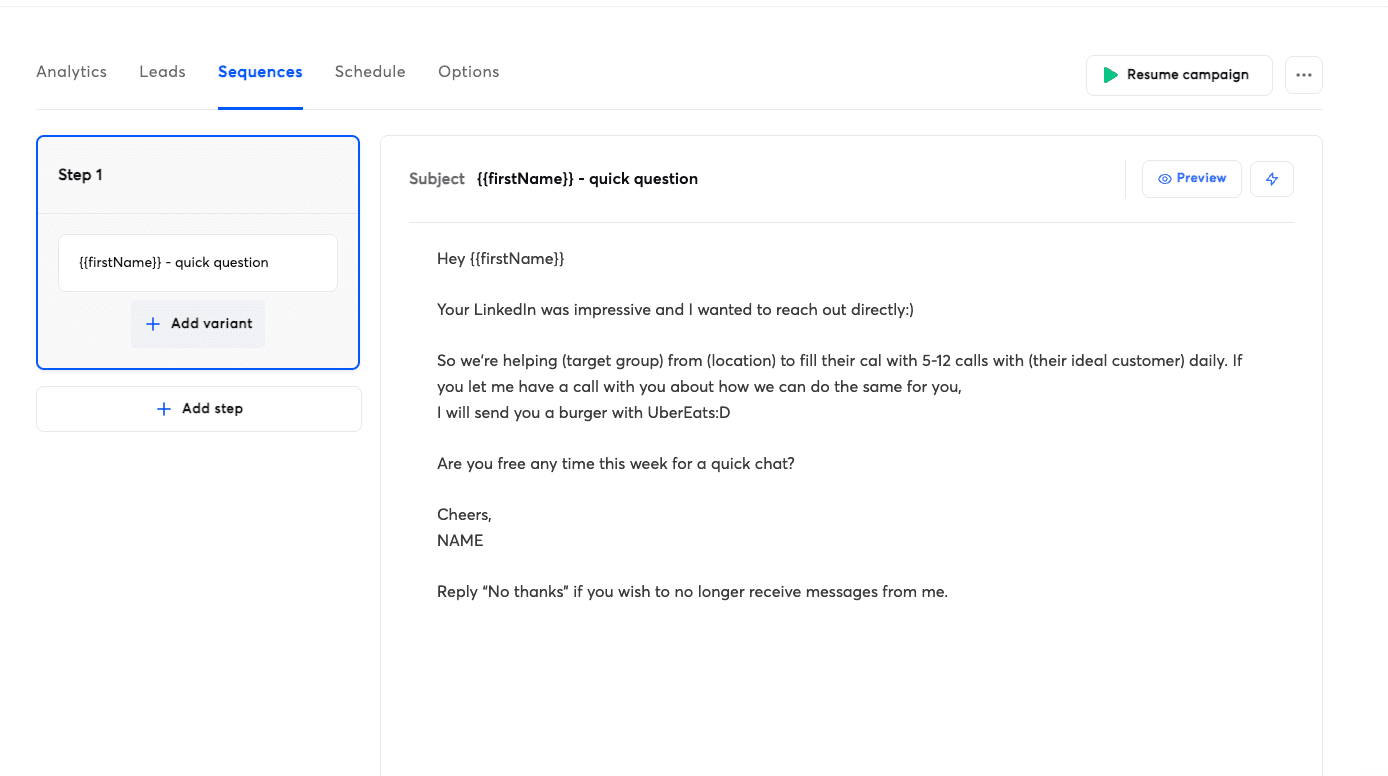Open the Leads tab
This screenshot has width=1388, height=776.
162,72
